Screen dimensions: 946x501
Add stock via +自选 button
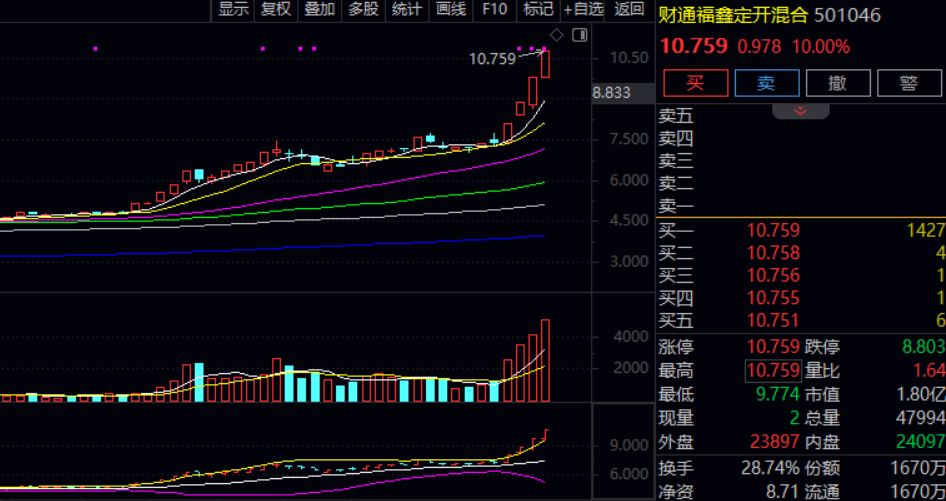[x=583, y=9]
